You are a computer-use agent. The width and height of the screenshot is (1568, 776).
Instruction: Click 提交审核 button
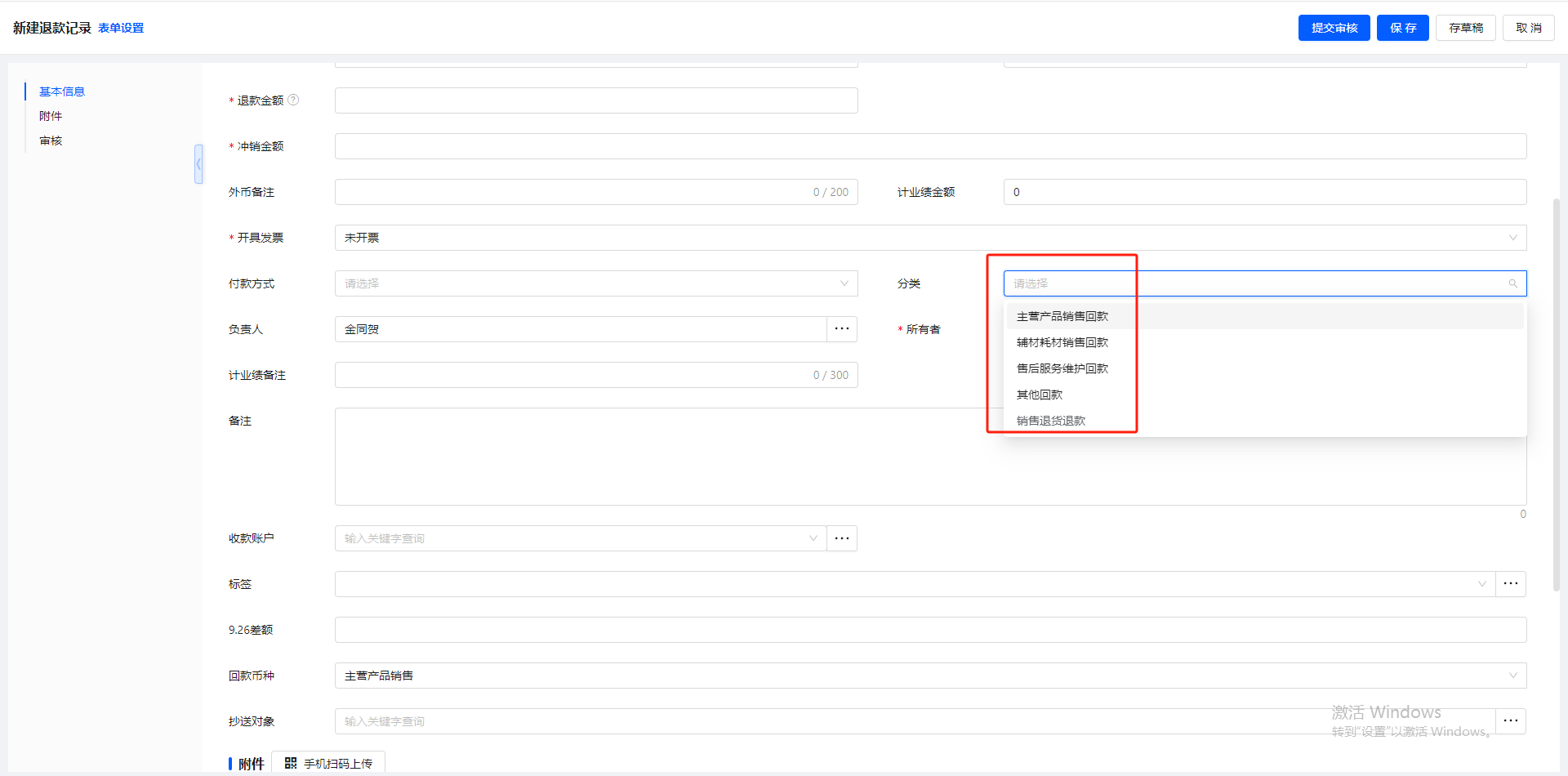pyautogui.click(x=1334, y=28)
